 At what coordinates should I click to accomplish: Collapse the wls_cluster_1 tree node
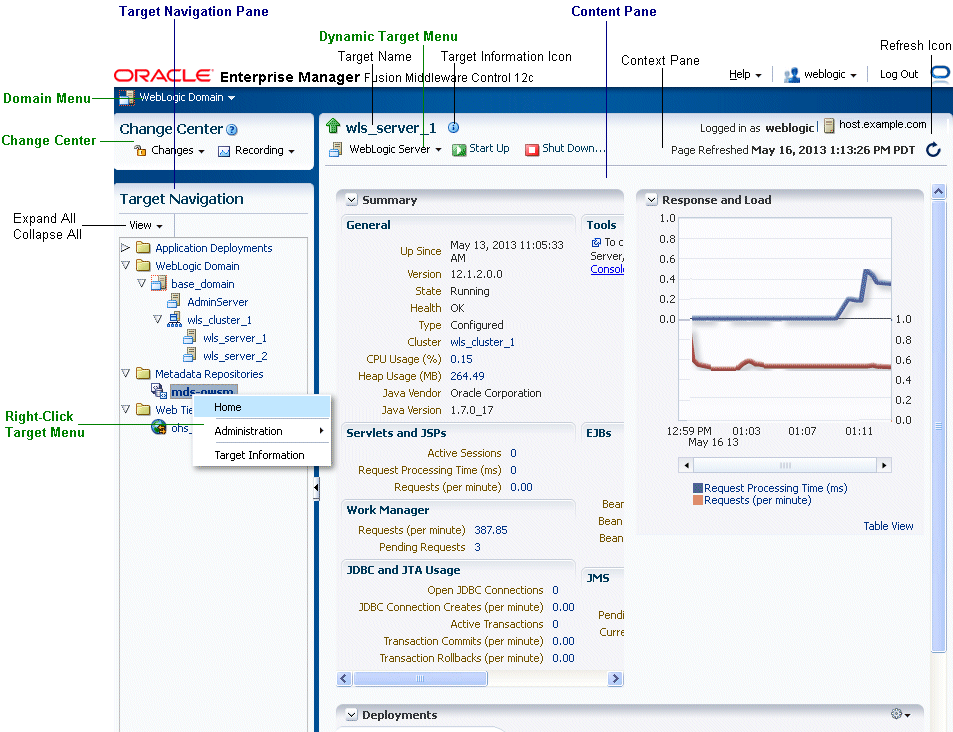[x=157, y=319]
